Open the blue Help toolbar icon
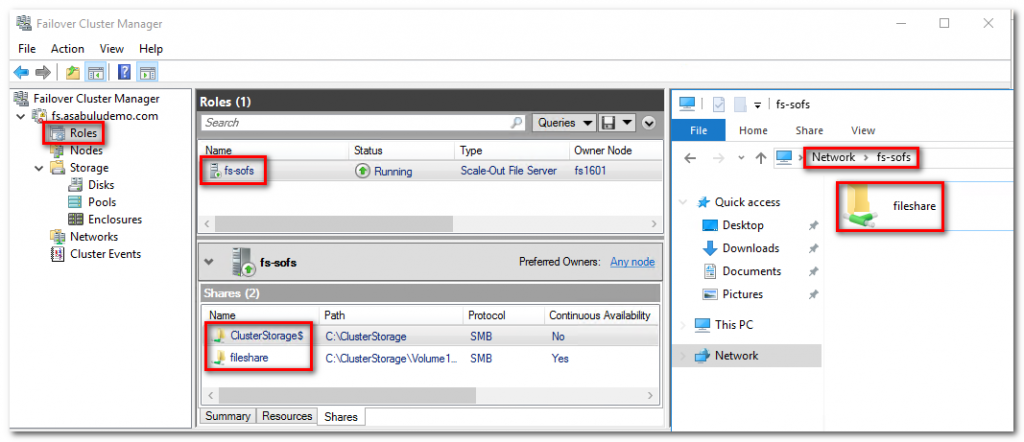The height and width of the screenshot is (442, 1024). (125, 72)
